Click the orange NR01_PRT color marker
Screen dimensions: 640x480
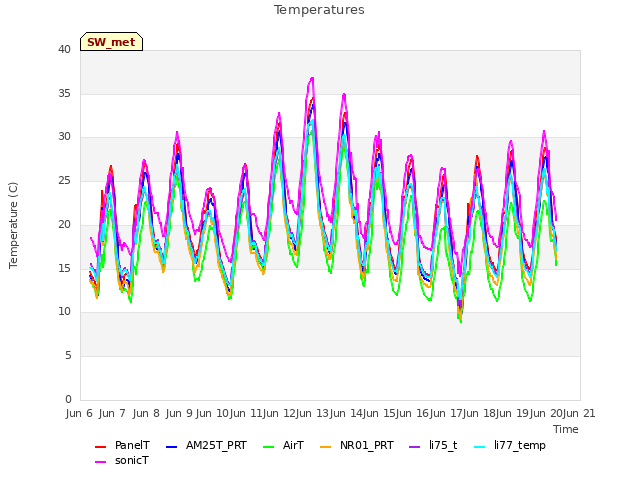[325, 447]
